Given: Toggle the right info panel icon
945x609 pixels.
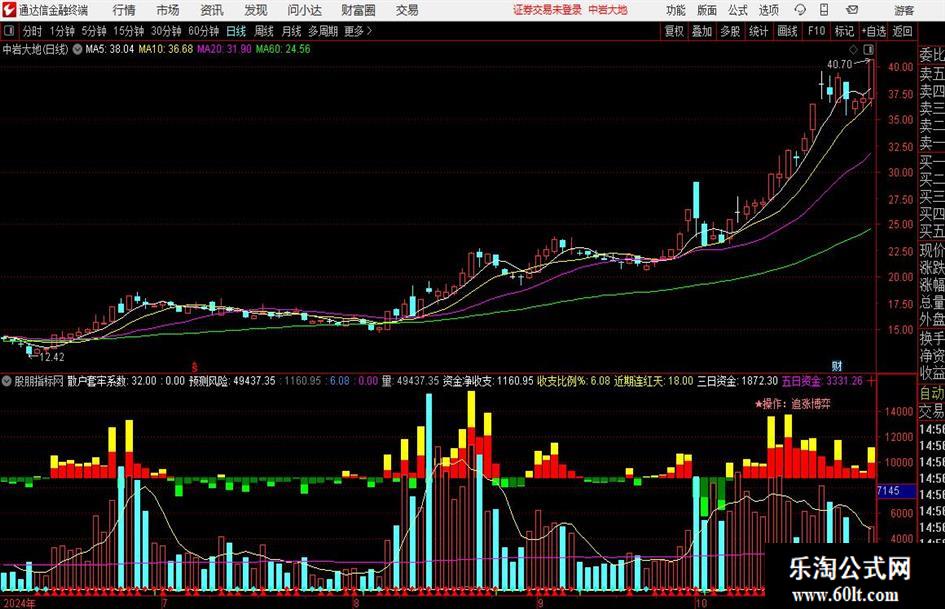Looking at the screenshot, I should tap(868, 49).
